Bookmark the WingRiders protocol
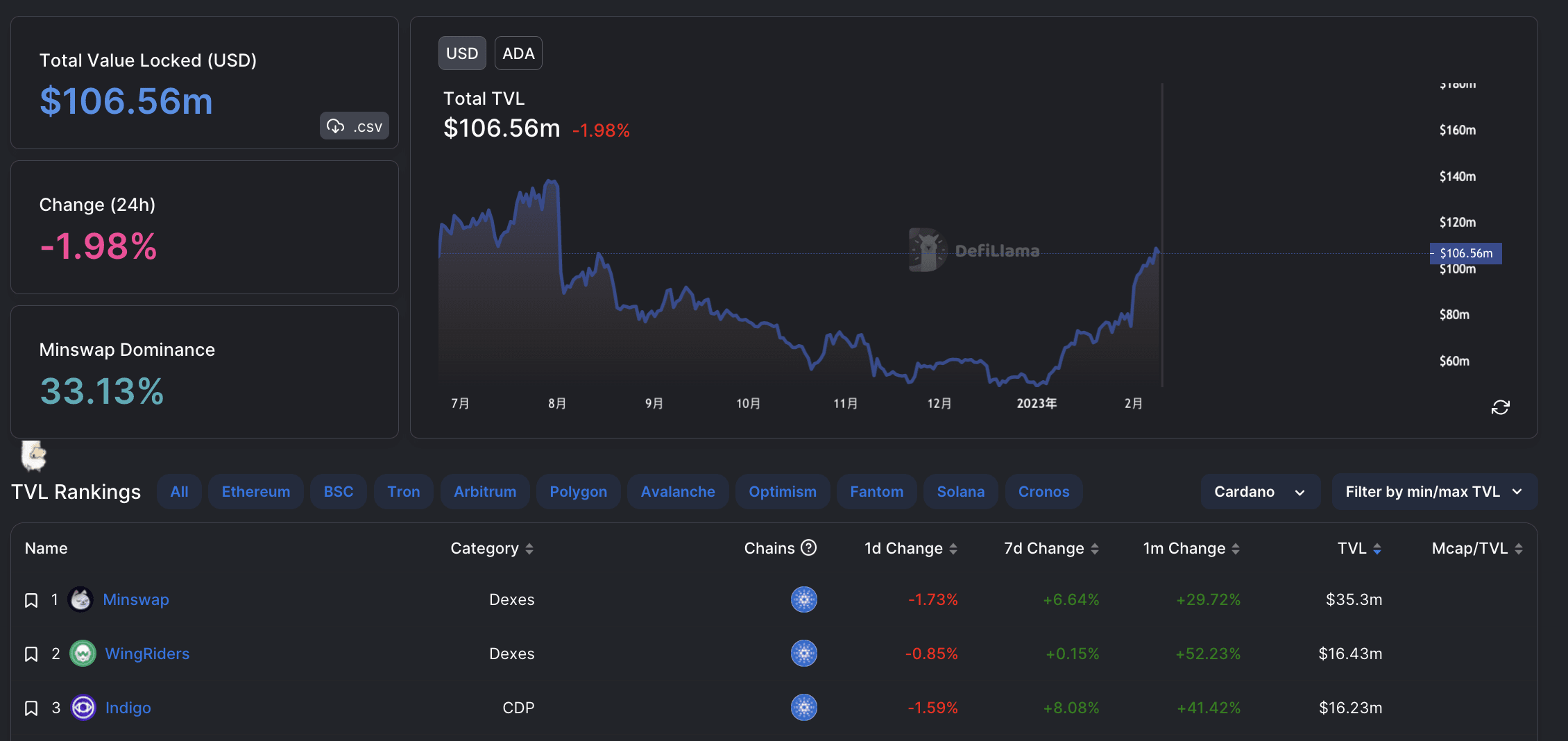This screenshot has height=741, width=1568. pos(31,653)
